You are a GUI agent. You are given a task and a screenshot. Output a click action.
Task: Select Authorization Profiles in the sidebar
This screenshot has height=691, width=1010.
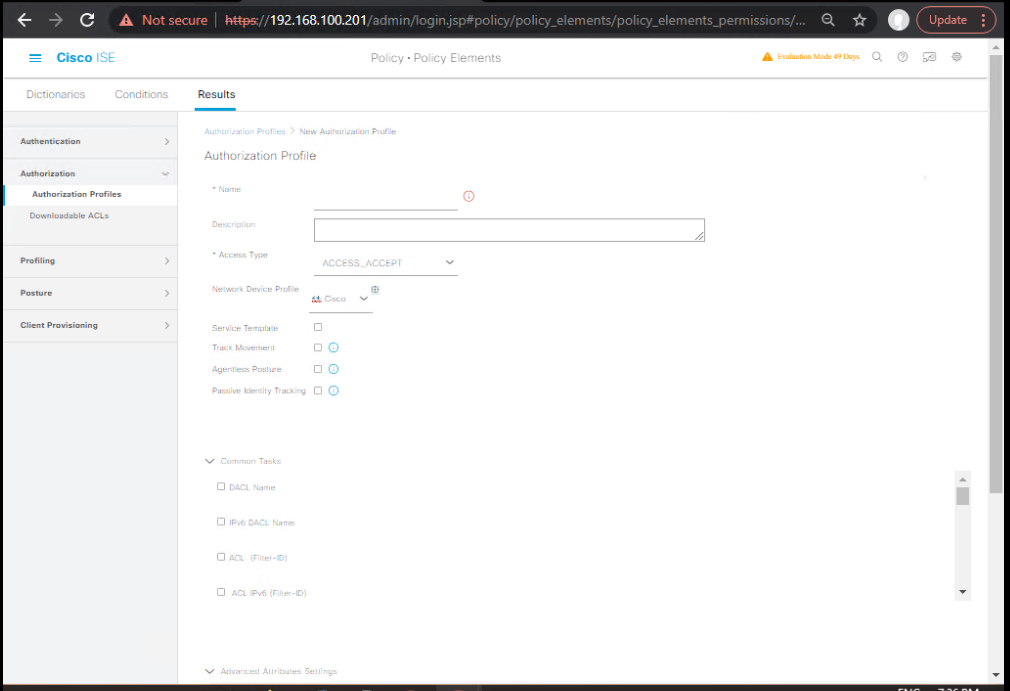pyautogui.click(x=77, y=194)
